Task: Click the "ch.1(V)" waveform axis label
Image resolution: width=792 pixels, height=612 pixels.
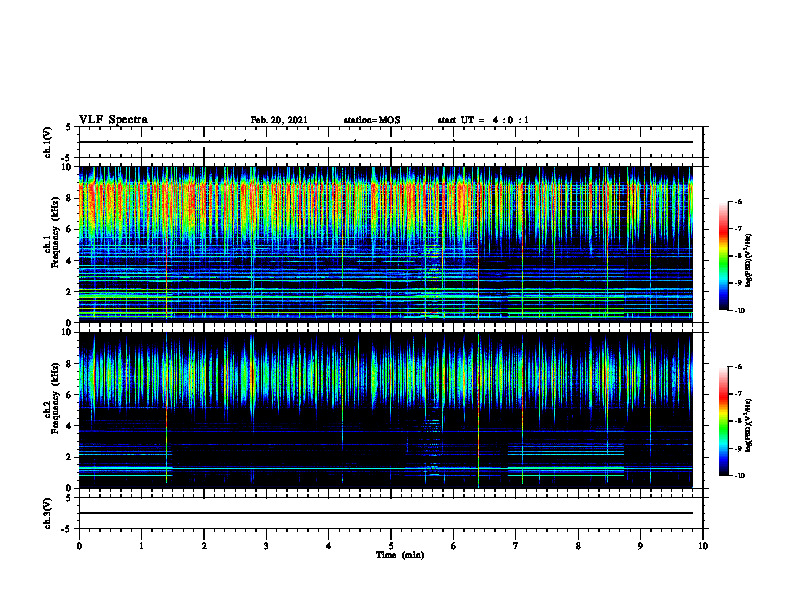Action: tap(48, 142)
